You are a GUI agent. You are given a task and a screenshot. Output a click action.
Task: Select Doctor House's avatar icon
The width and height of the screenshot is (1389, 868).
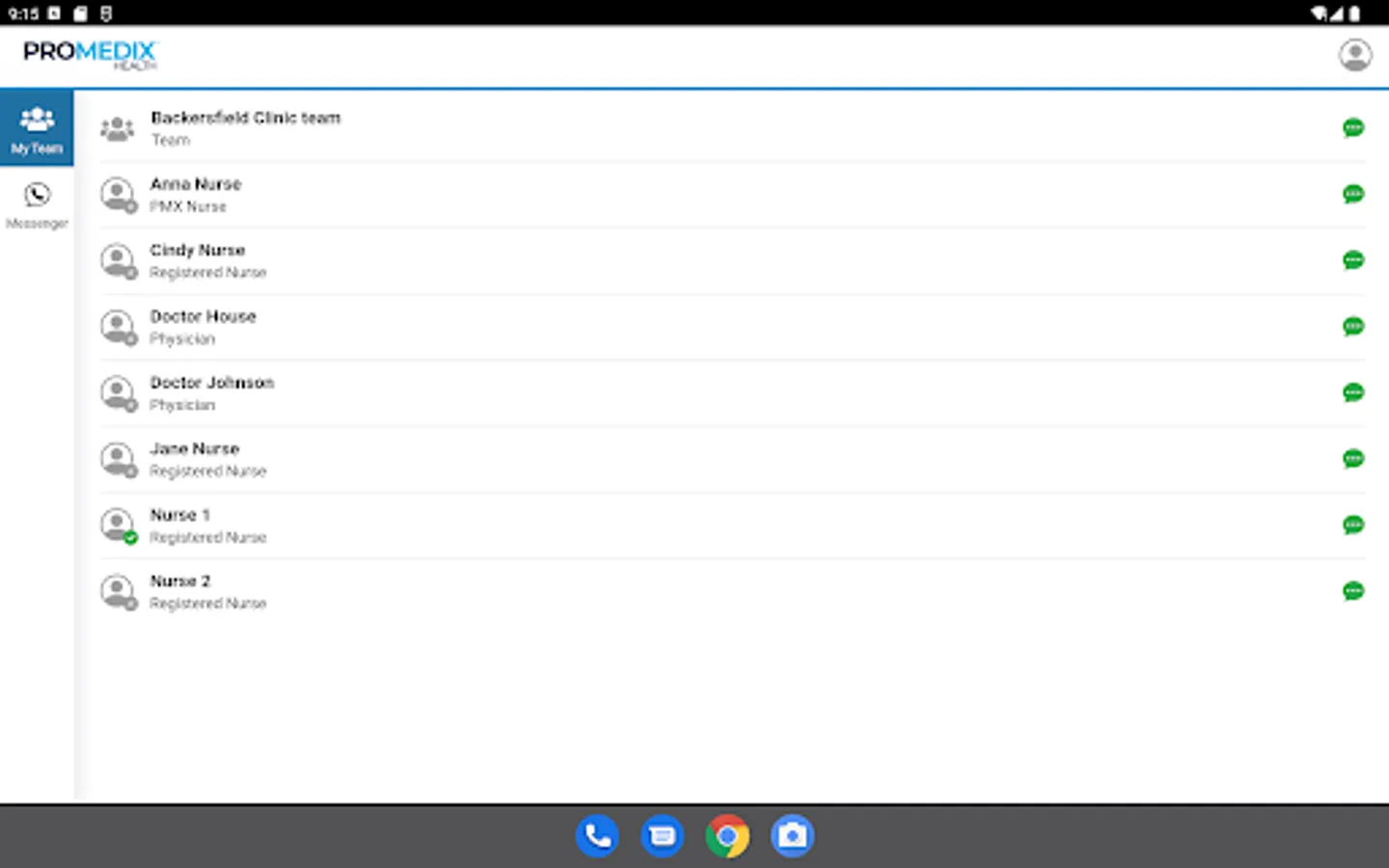[119, 327]
